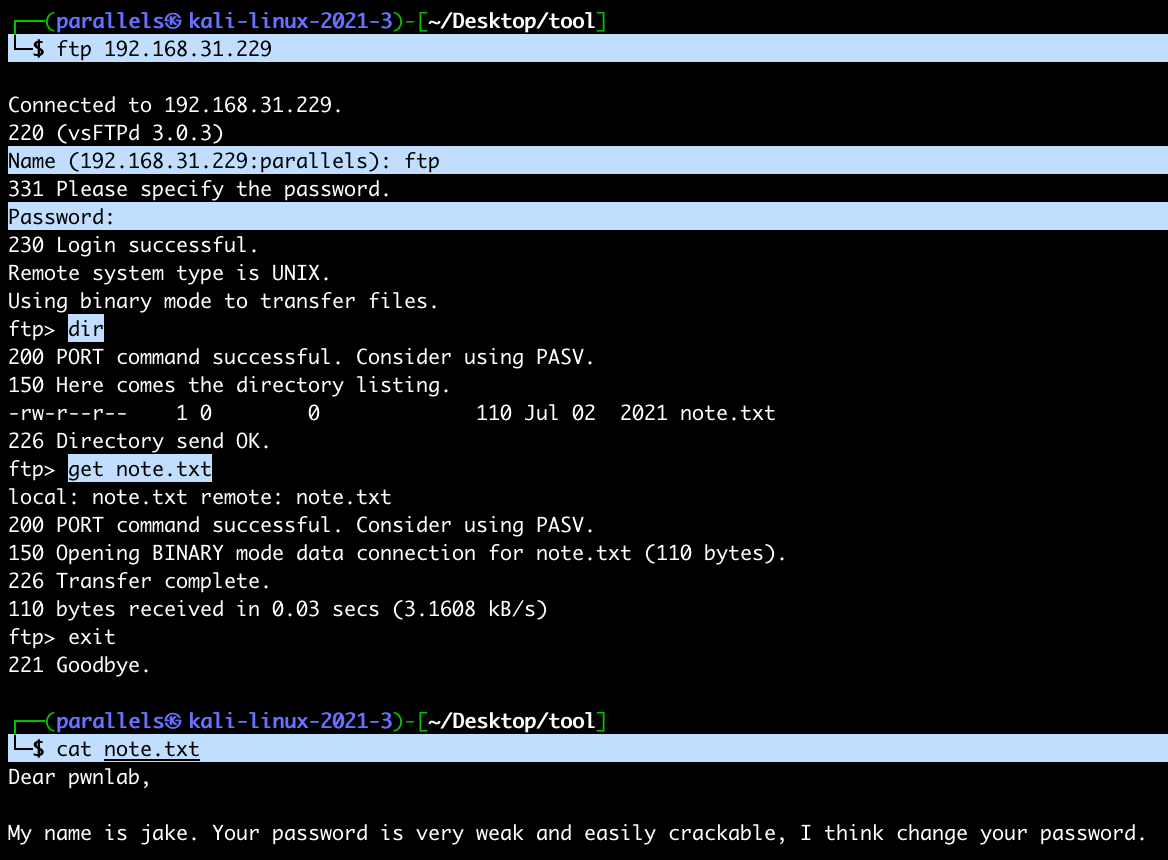Click the Kali symbol in the top prompt
1168x860 pixels.
pos(174,21)
